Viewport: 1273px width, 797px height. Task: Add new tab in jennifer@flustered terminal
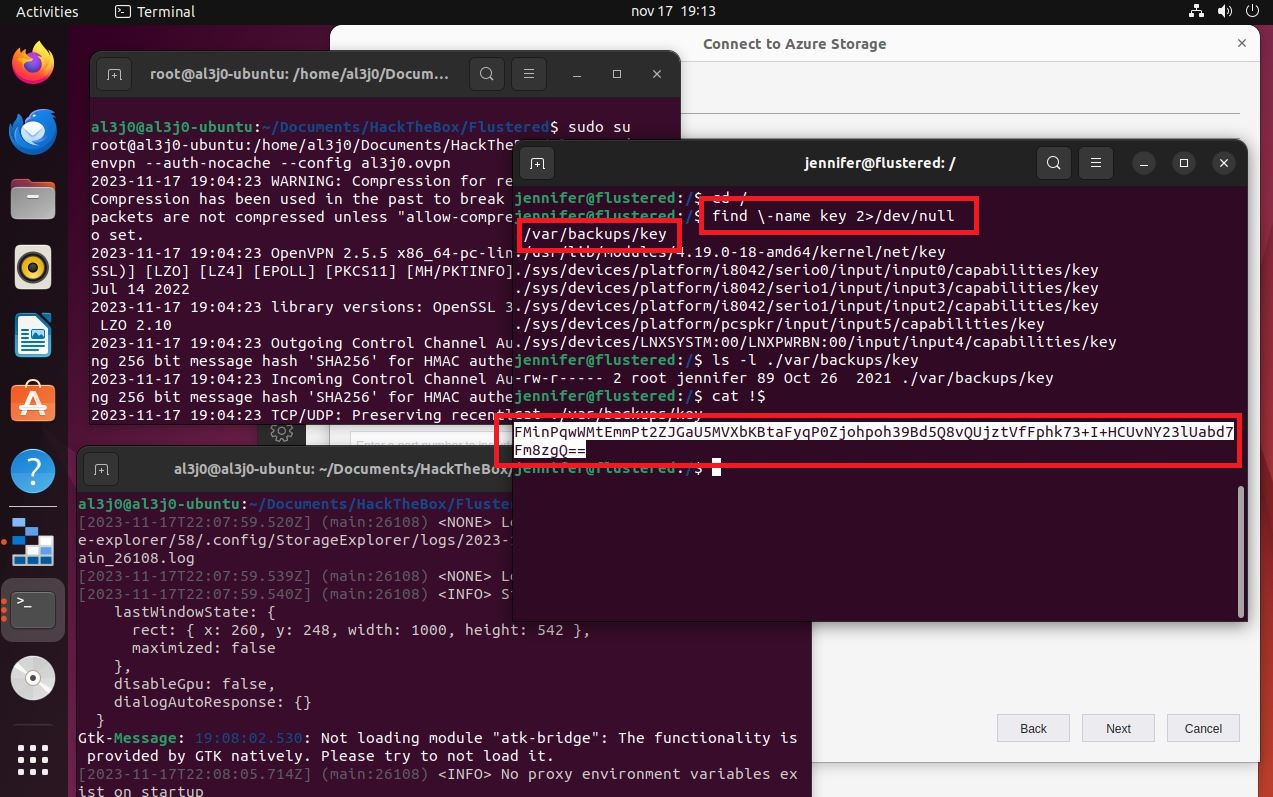click(537, 163)
